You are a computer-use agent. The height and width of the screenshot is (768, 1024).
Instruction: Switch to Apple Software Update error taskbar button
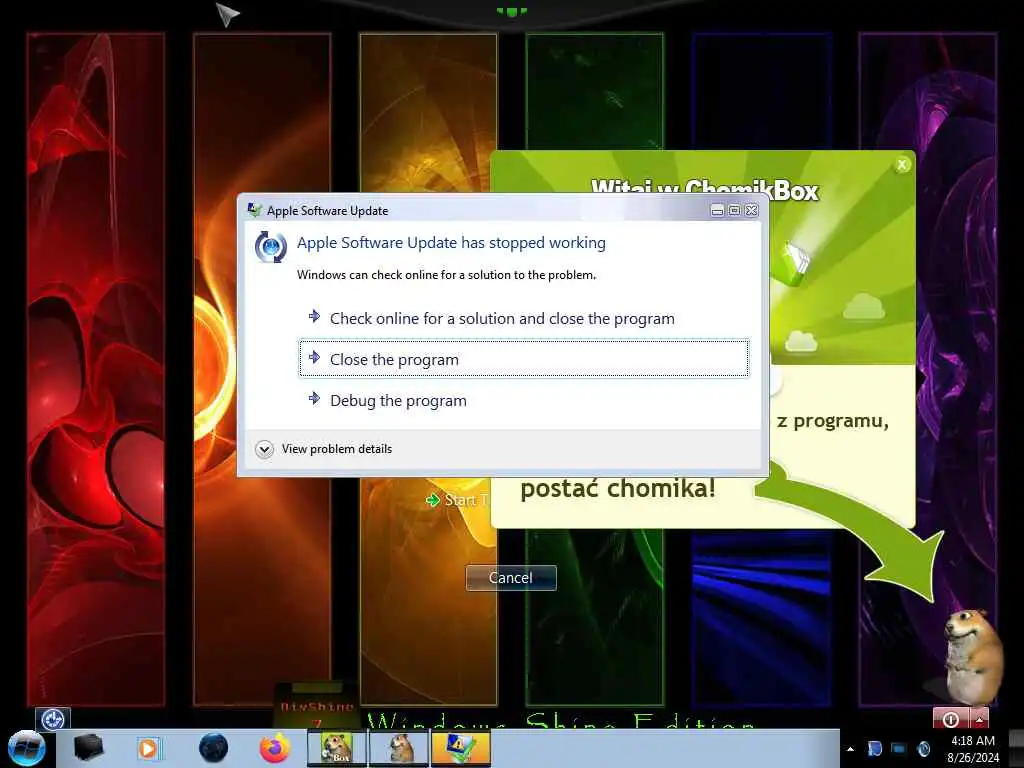(460, 748)
